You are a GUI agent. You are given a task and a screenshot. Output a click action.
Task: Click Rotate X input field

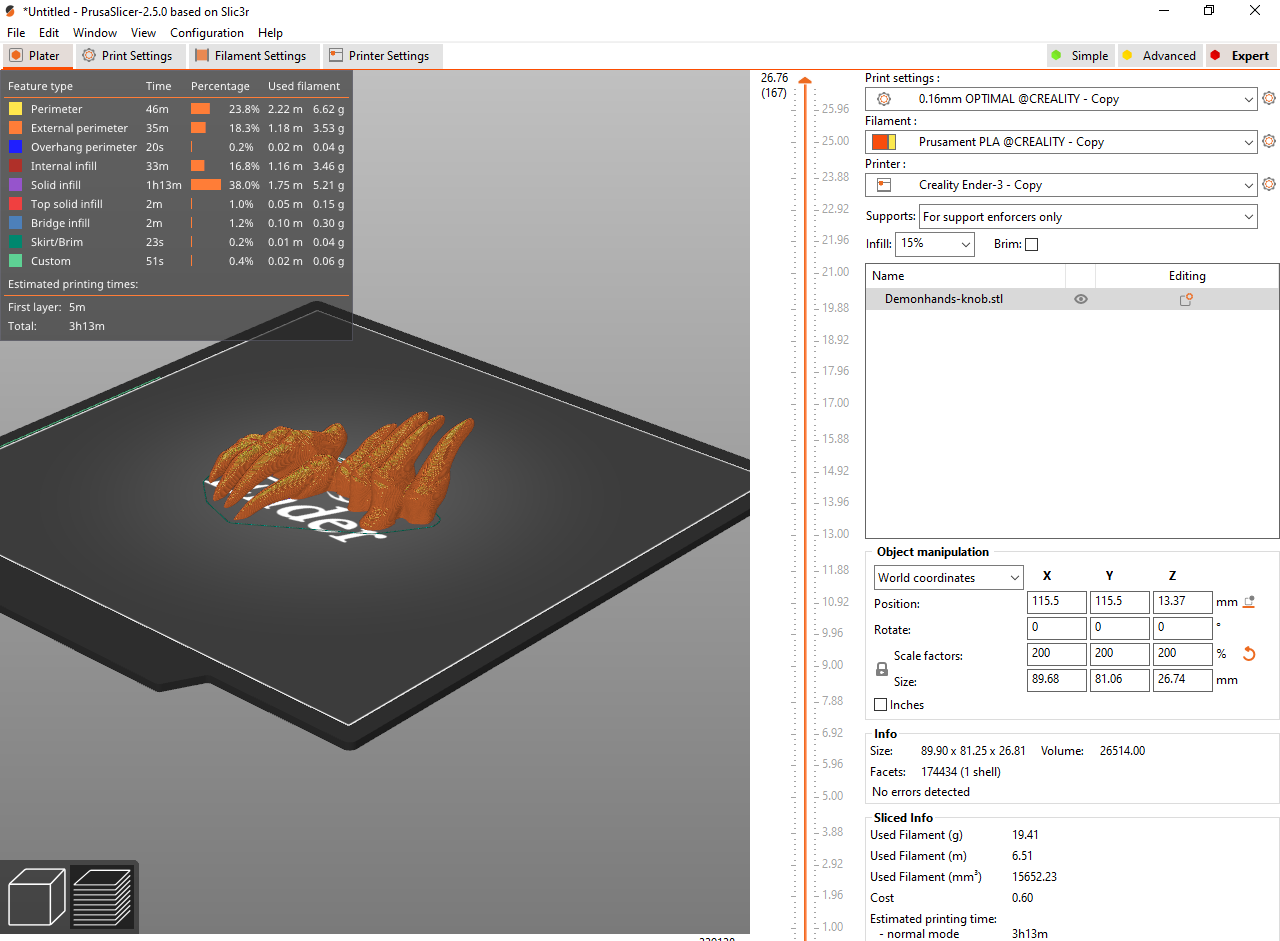[1057, 629]
